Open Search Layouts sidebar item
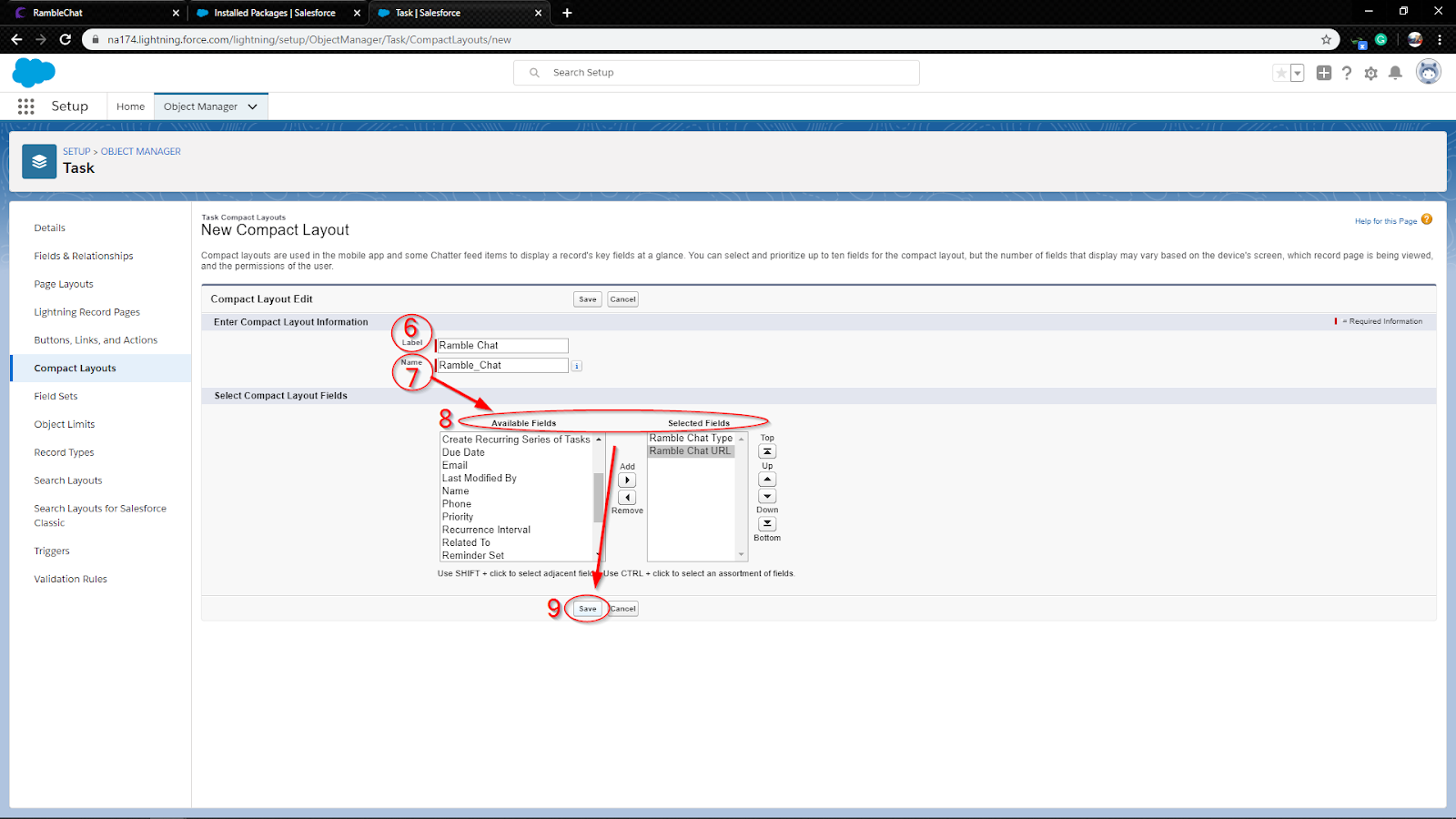 pyautogui.click(x=68, y=480)
